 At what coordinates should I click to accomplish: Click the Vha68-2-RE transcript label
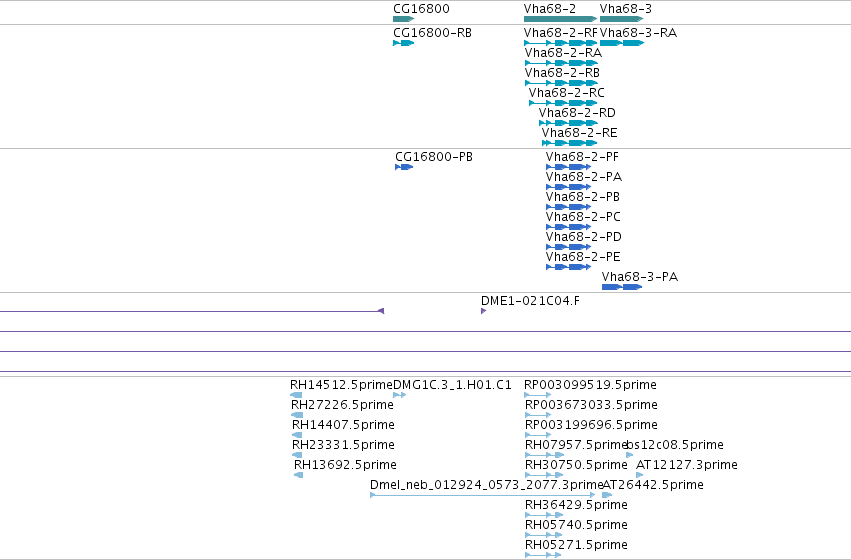tap(580, 133)
